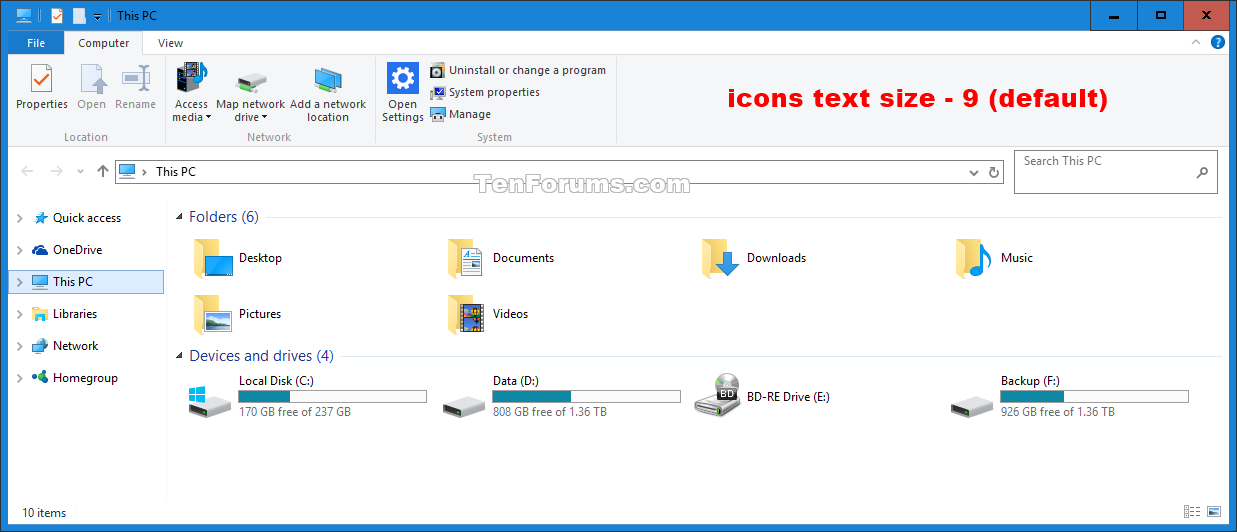Click '808 GB free of 1.36 TB' text

550,412
